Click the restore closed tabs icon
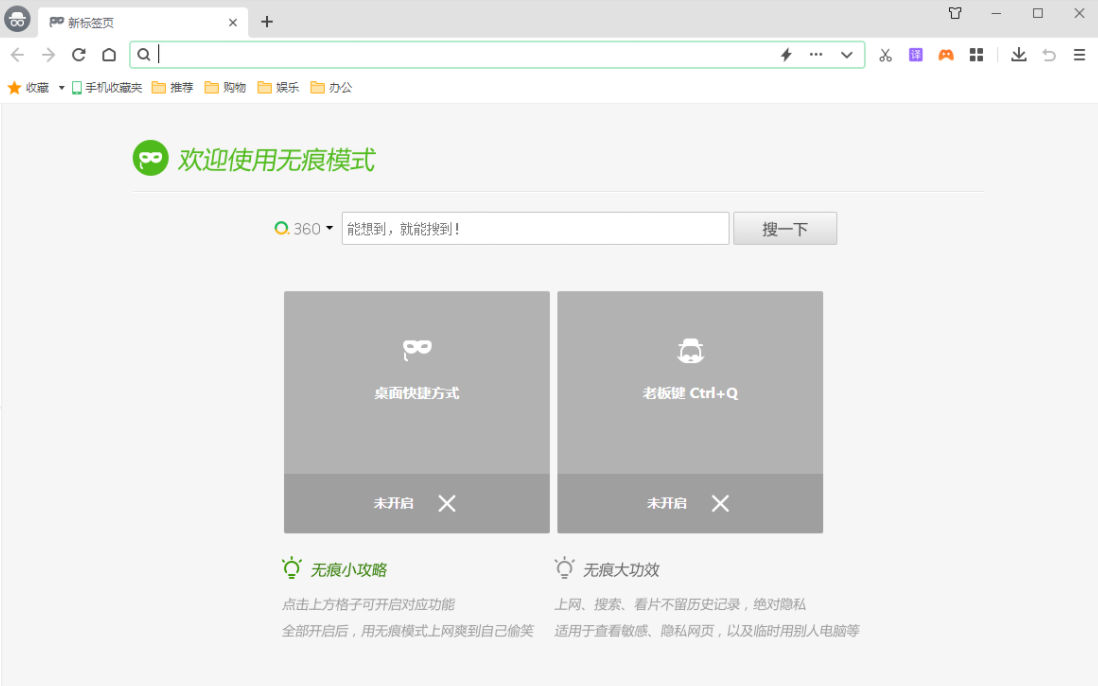Image resolution: width=1098 pixels, height=686 pixels. [1049, 55]
